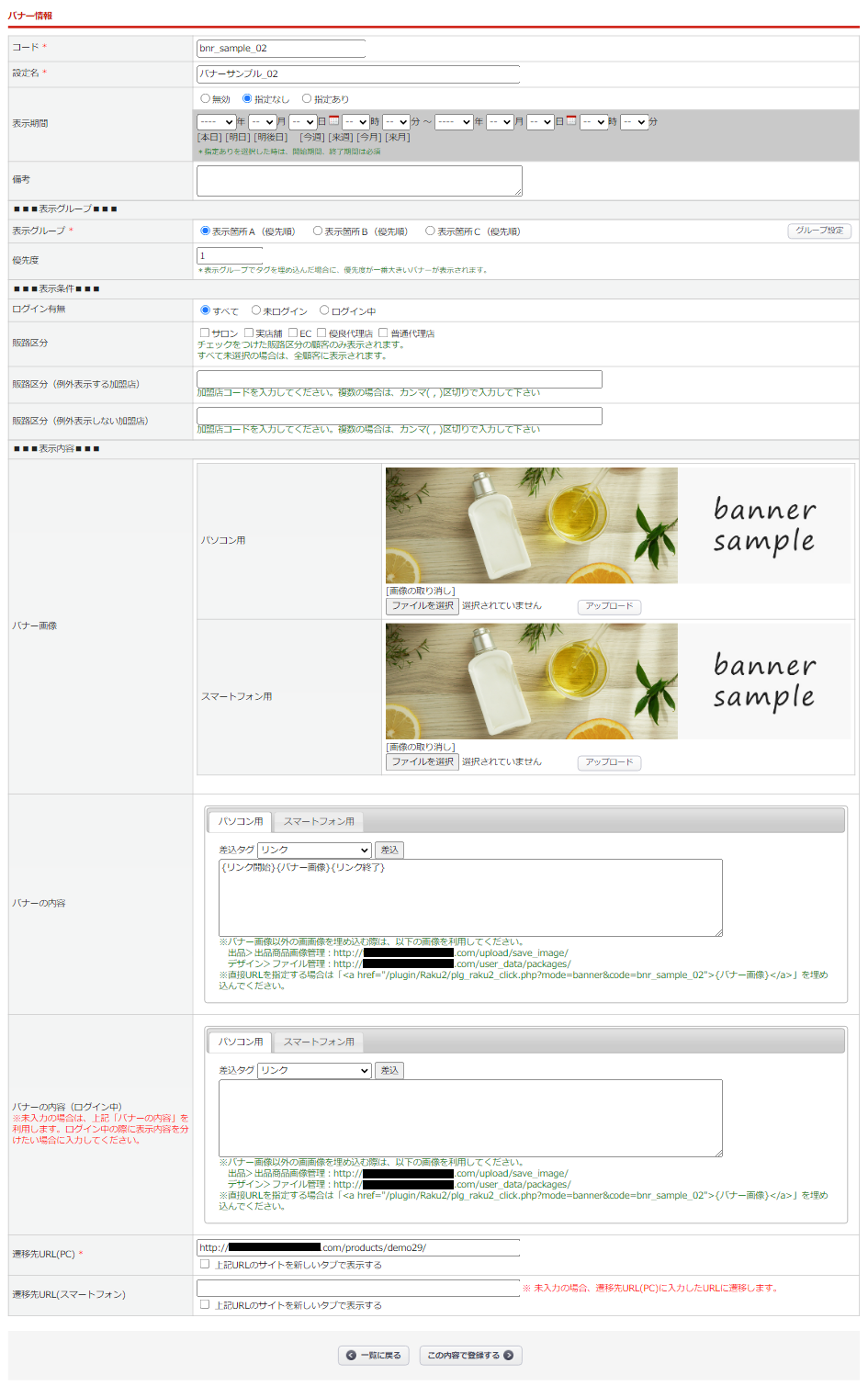Open end year dropdown
Image resolution: width=868 pixels, height=1386 pixels.
coord(454,121)
